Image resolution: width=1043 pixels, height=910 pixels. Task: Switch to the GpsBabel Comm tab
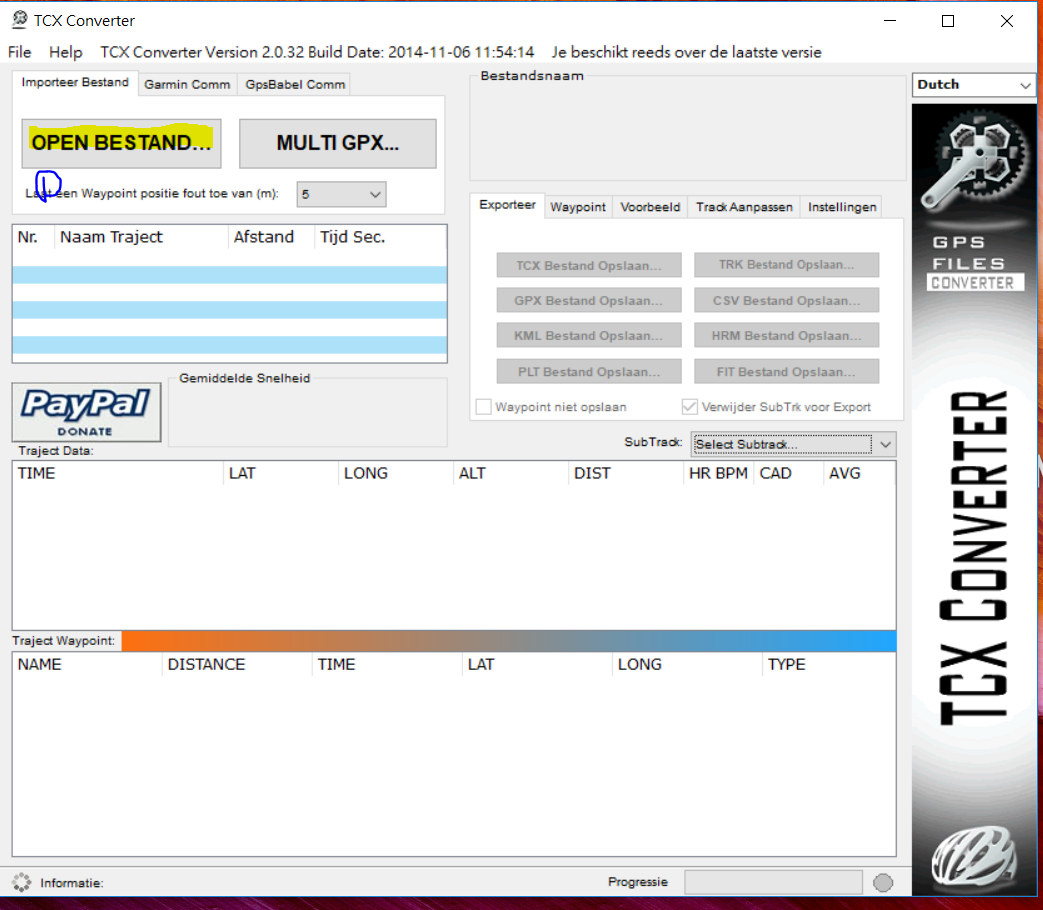pos(295,84)
